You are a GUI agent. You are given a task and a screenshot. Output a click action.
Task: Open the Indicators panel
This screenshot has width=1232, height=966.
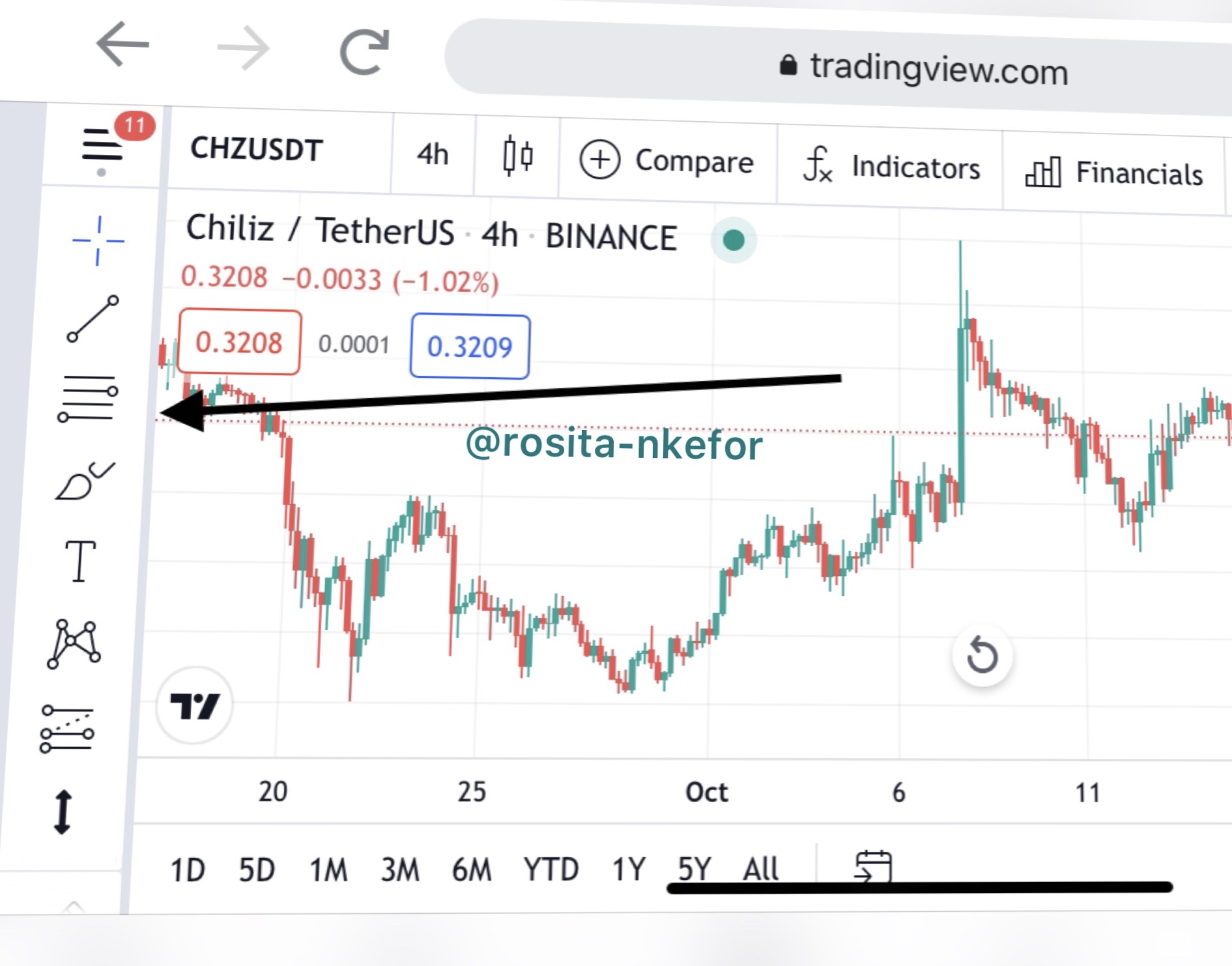(891, 167)
